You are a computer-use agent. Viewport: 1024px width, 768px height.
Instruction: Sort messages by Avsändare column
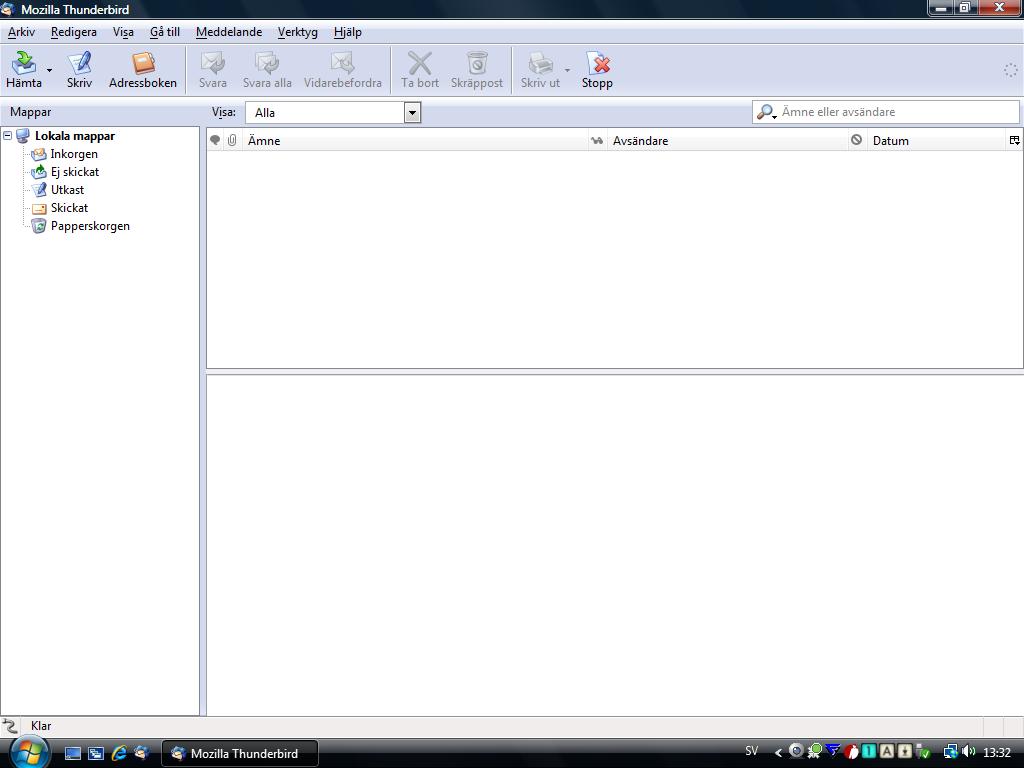[x=727, y=140]
